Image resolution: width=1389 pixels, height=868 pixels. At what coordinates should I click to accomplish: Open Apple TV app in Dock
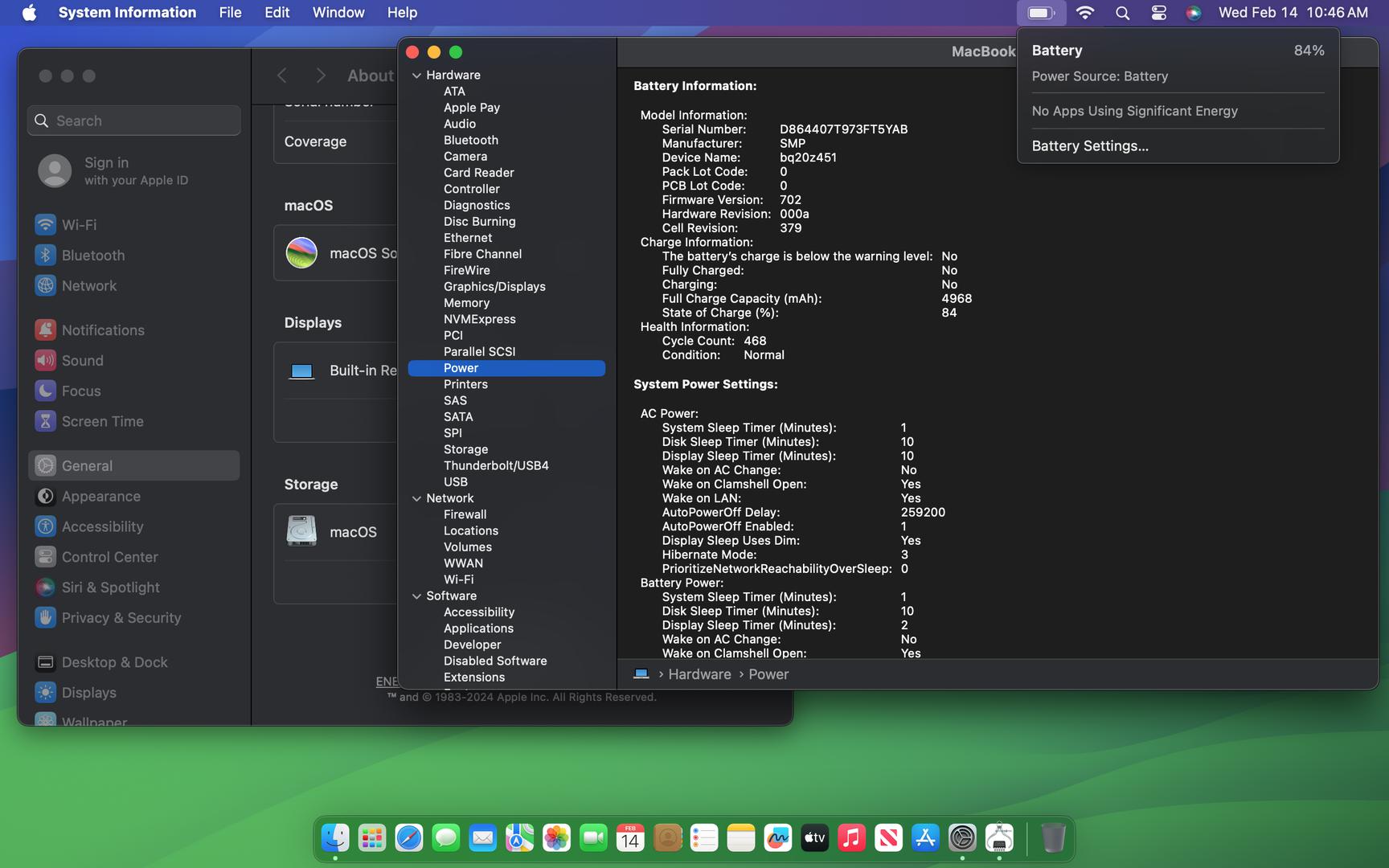[815, 838]
